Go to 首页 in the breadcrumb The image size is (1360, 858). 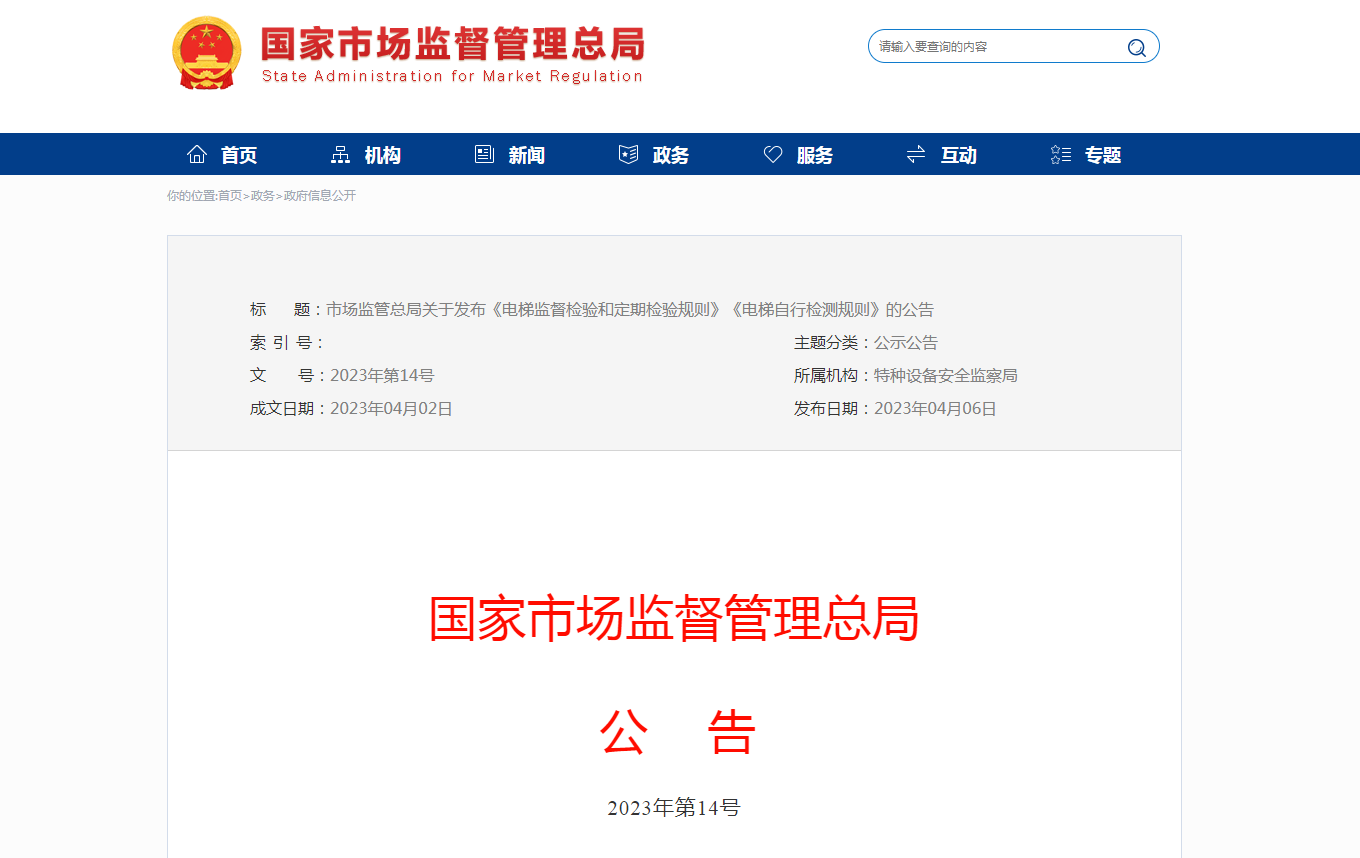pos(230,196)
